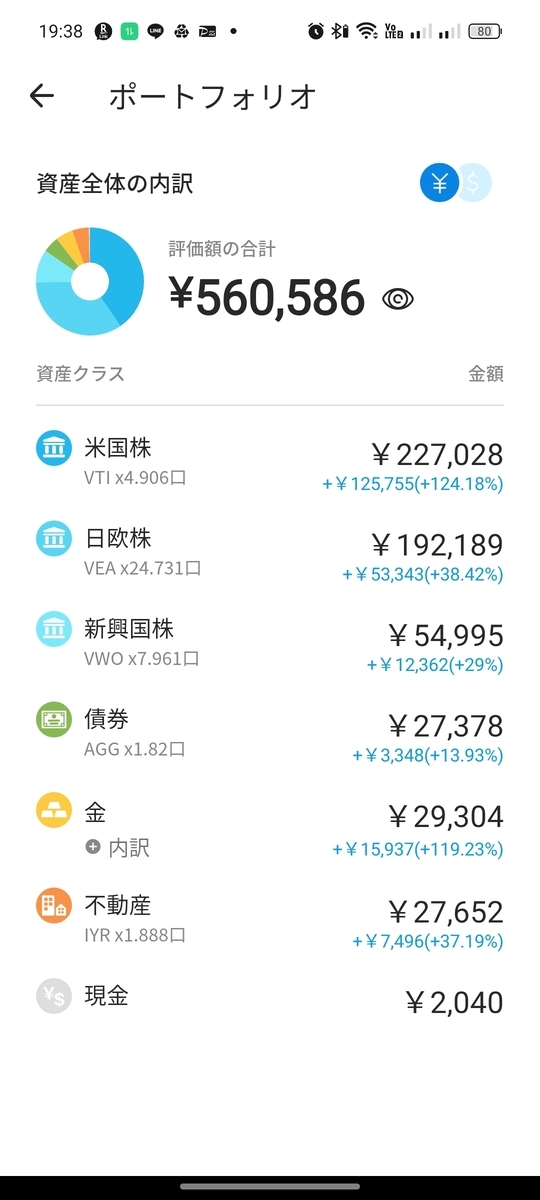
Task: Tap the 現金 cash icon
Action: pos(53,997)
